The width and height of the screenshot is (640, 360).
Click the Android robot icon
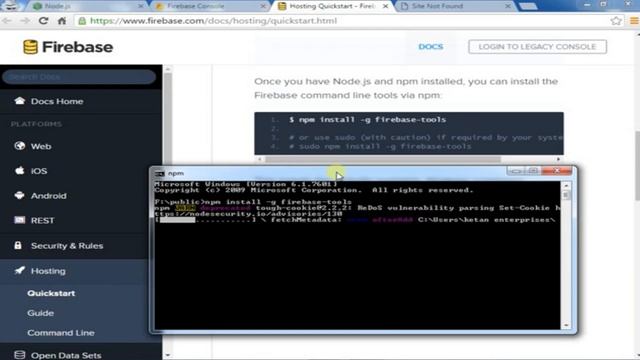19,196
